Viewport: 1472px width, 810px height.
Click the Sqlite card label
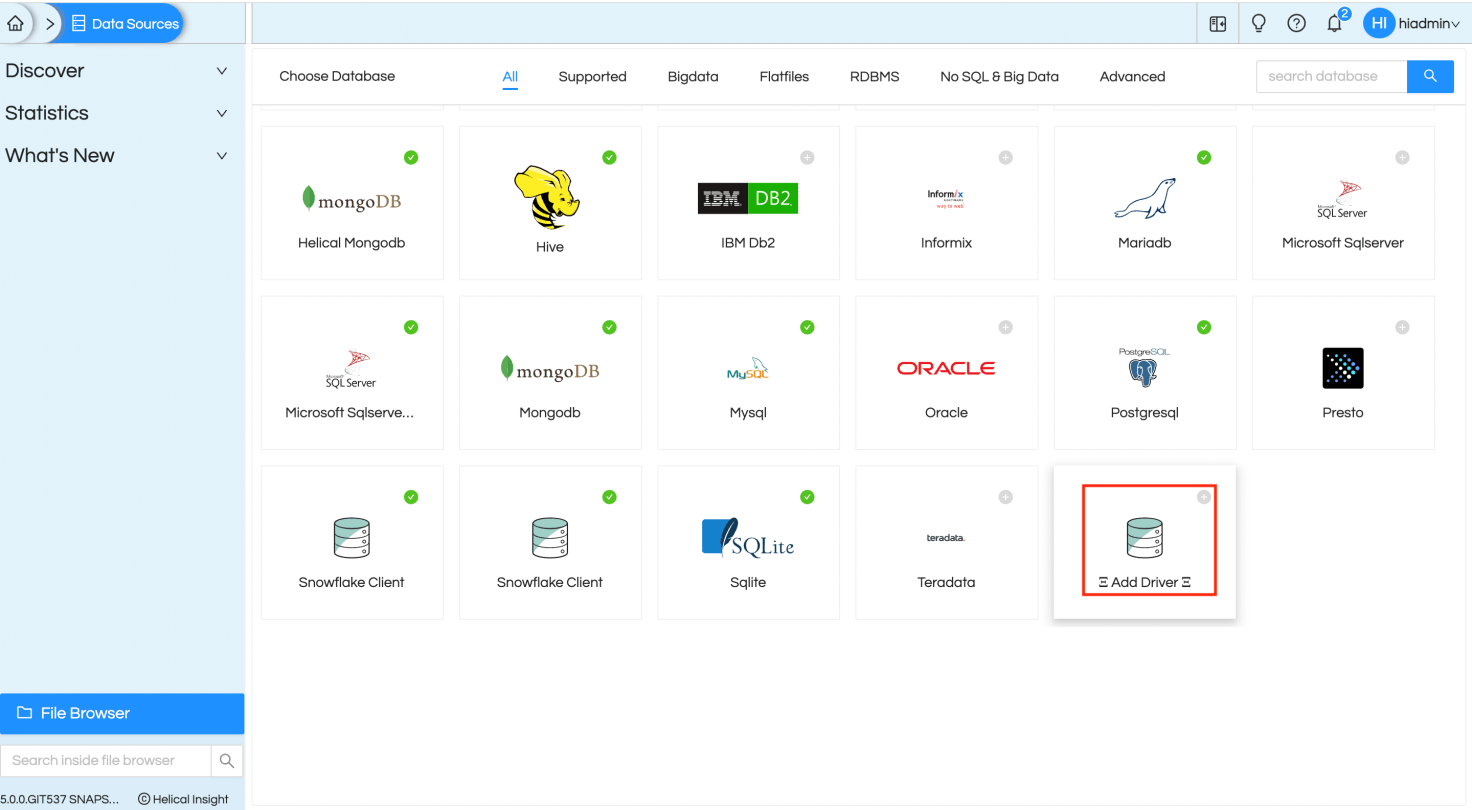pyautogui.click(x=748, y=582)
